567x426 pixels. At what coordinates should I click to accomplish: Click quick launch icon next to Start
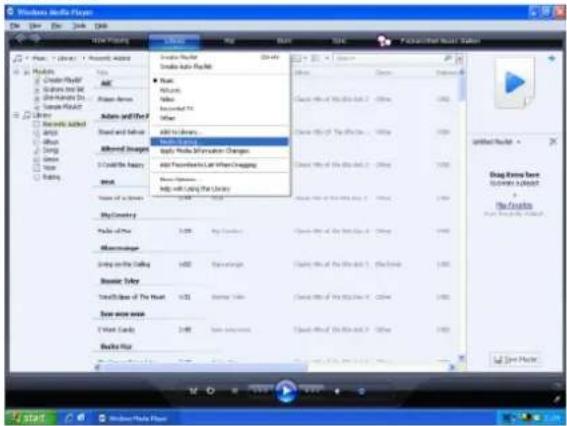click(69, 418)
